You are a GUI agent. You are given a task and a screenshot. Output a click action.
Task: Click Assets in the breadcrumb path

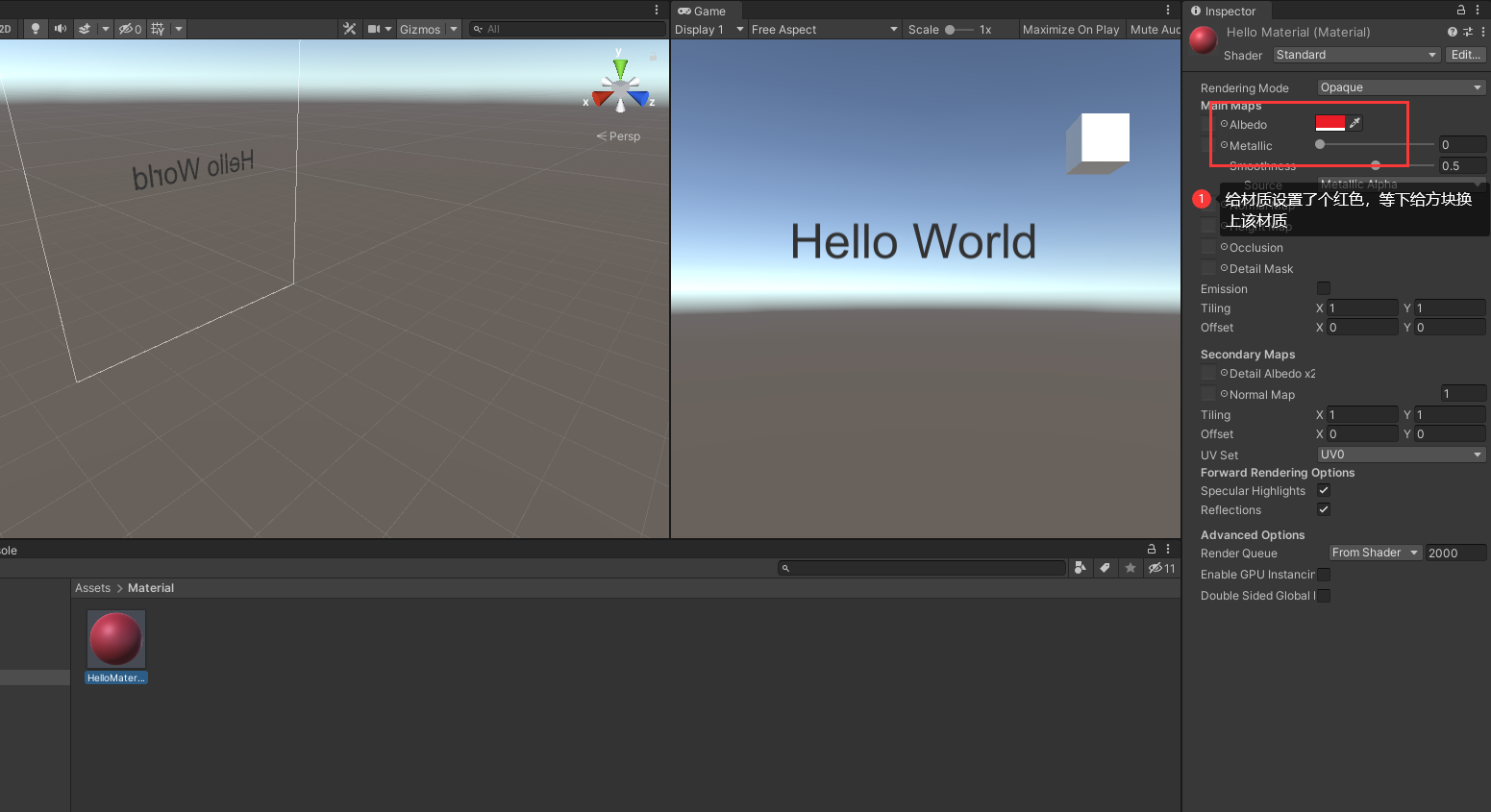(92, 588)
